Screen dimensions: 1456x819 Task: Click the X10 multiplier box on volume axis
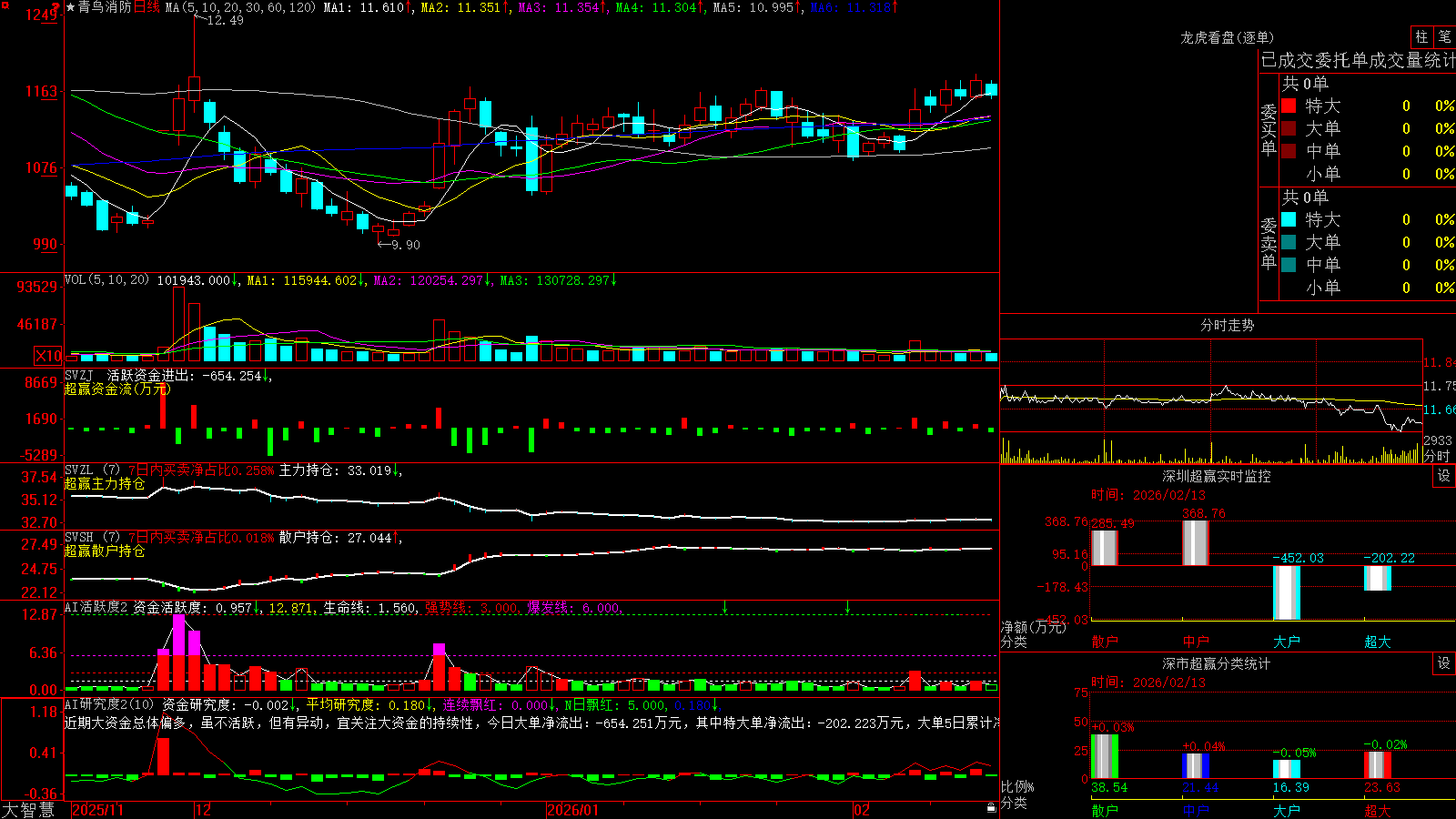pos(48,356)
